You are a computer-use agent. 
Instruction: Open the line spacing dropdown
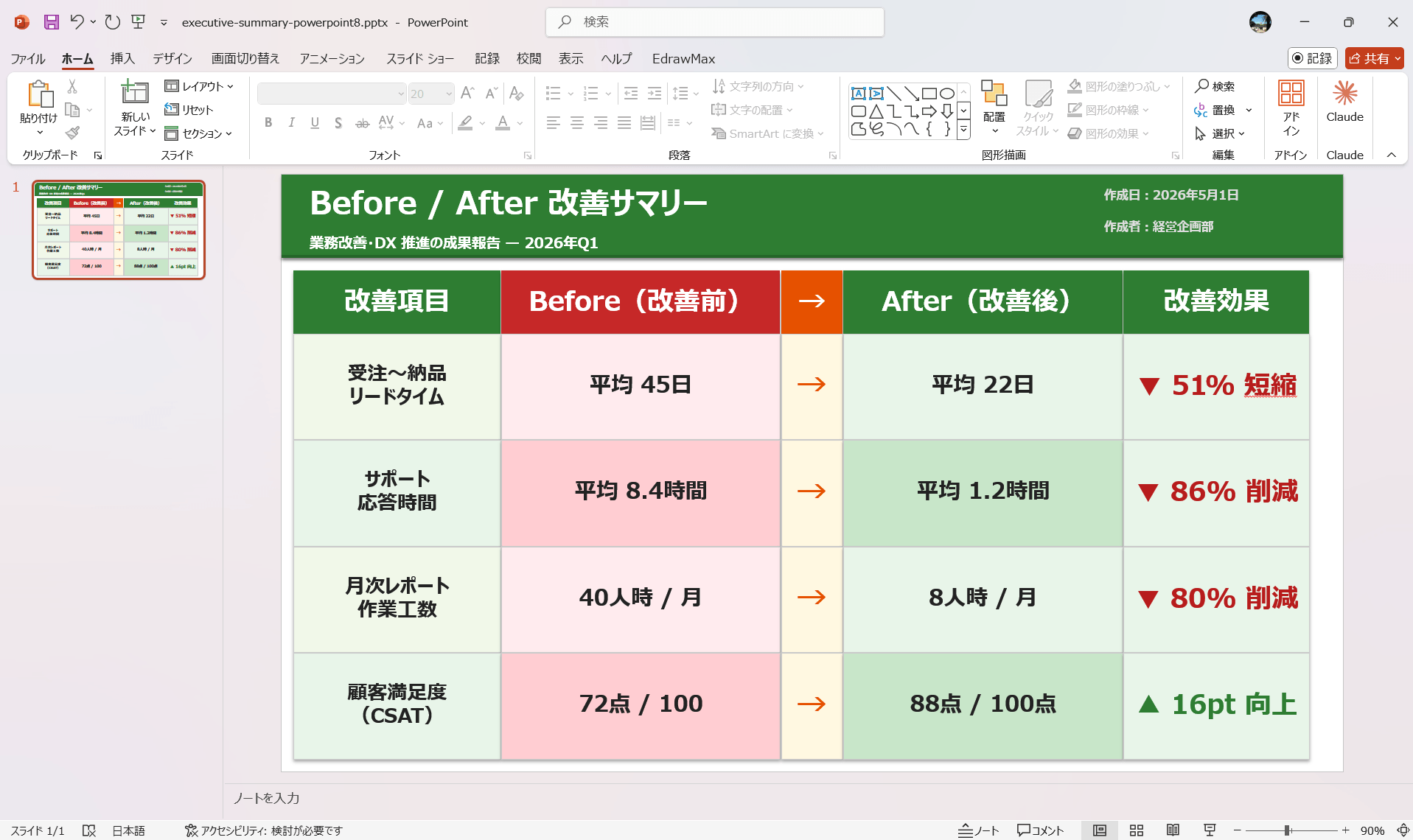685,94
